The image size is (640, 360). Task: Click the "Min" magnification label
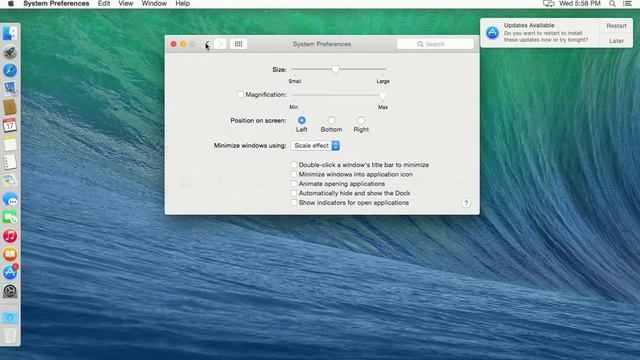293,107
